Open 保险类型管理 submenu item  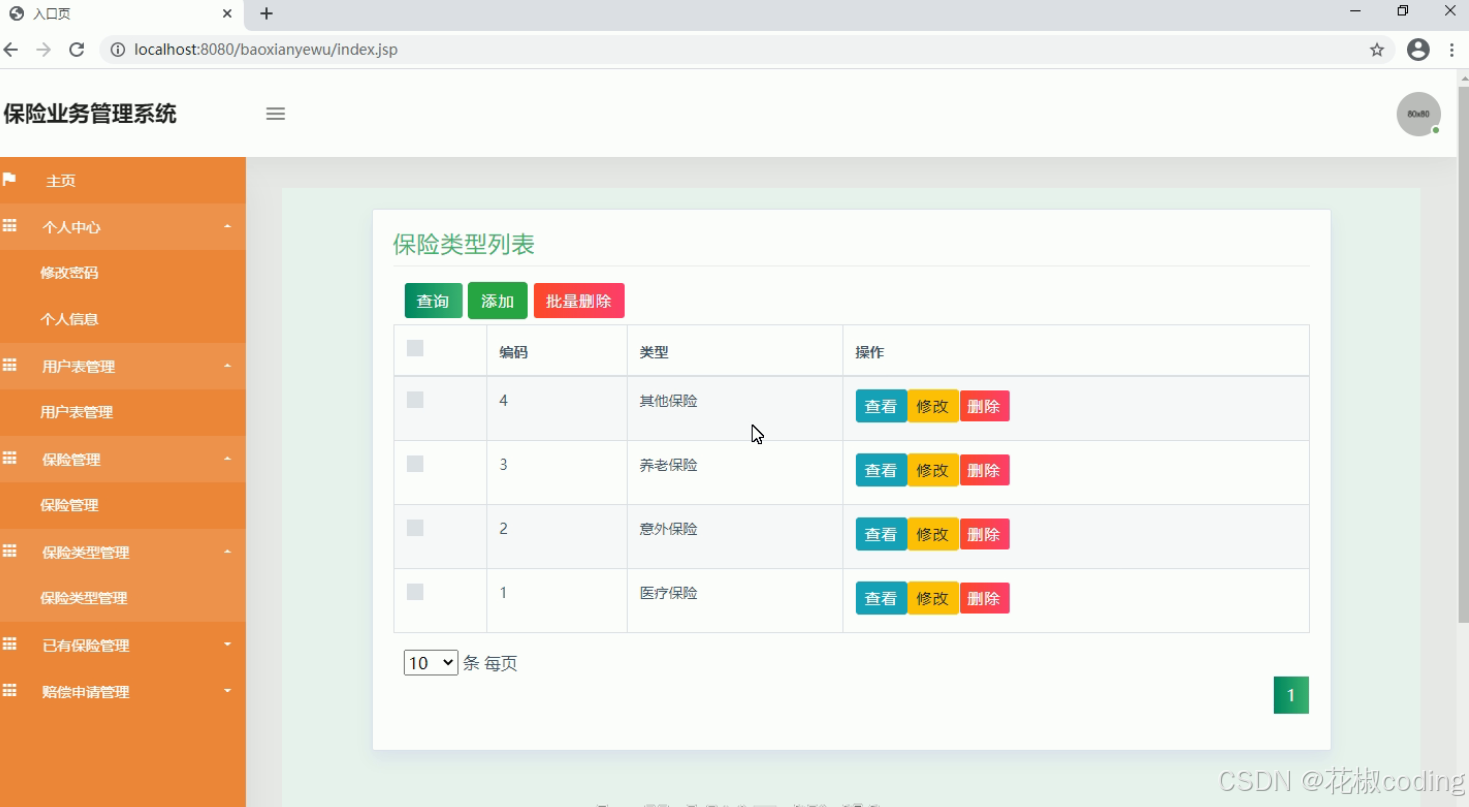(83, 598)
